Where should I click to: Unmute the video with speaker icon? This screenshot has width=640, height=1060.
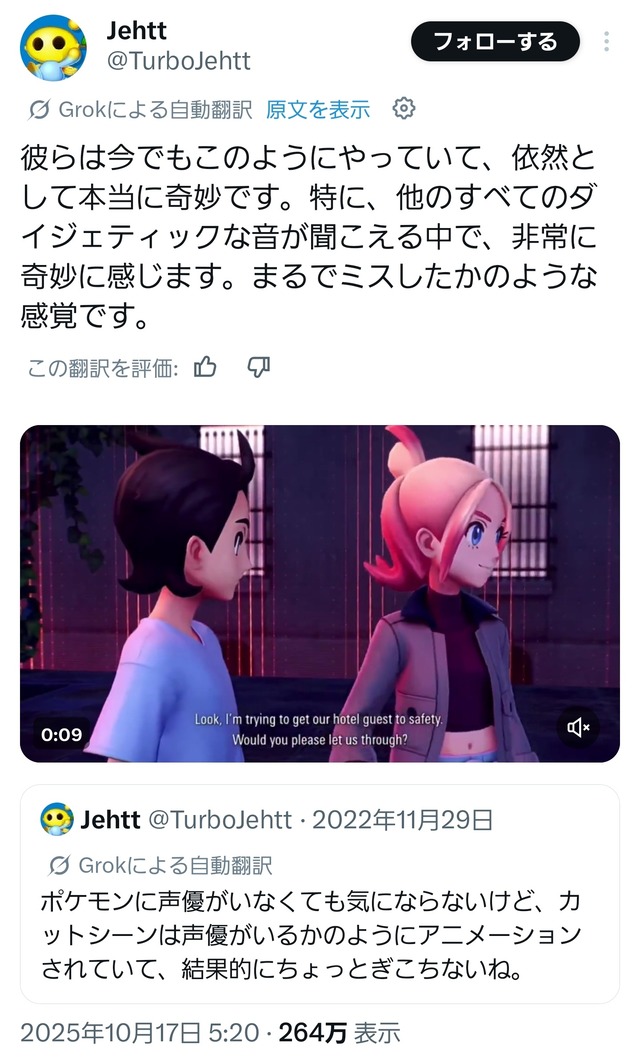tap(579, 727)
